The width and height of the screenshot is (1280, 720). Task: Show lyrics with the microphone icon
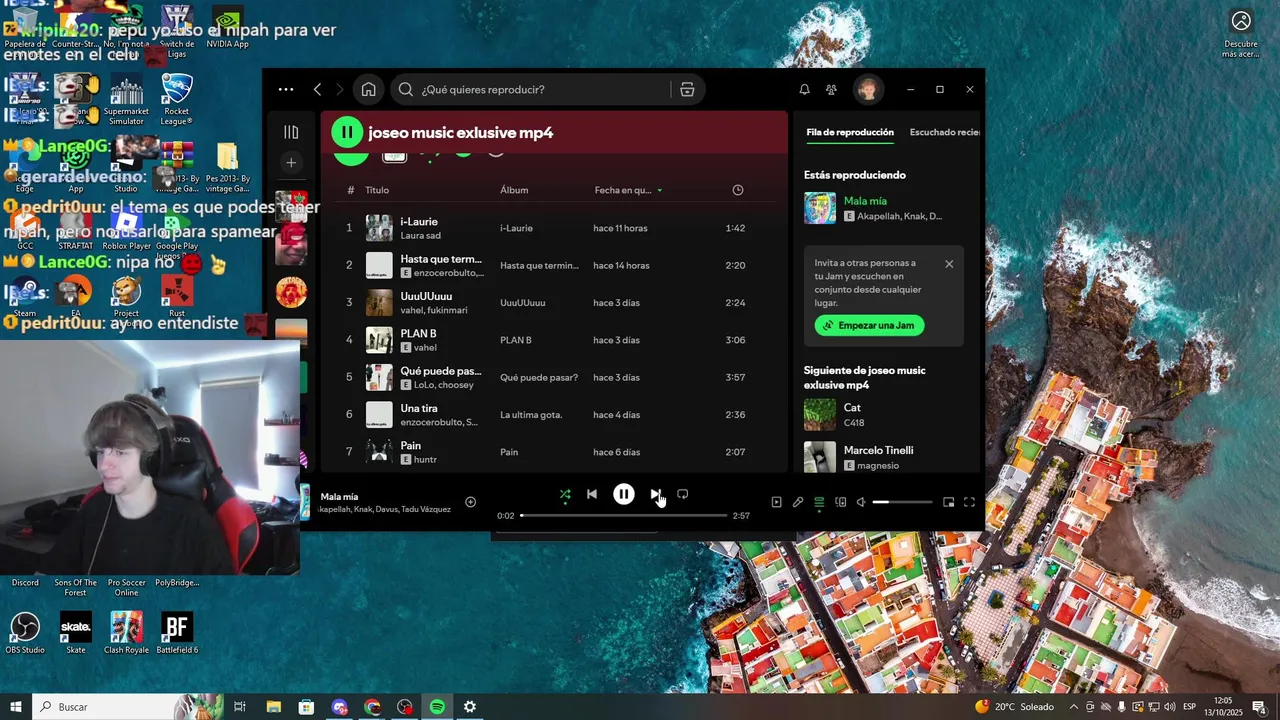coord(798,502)
